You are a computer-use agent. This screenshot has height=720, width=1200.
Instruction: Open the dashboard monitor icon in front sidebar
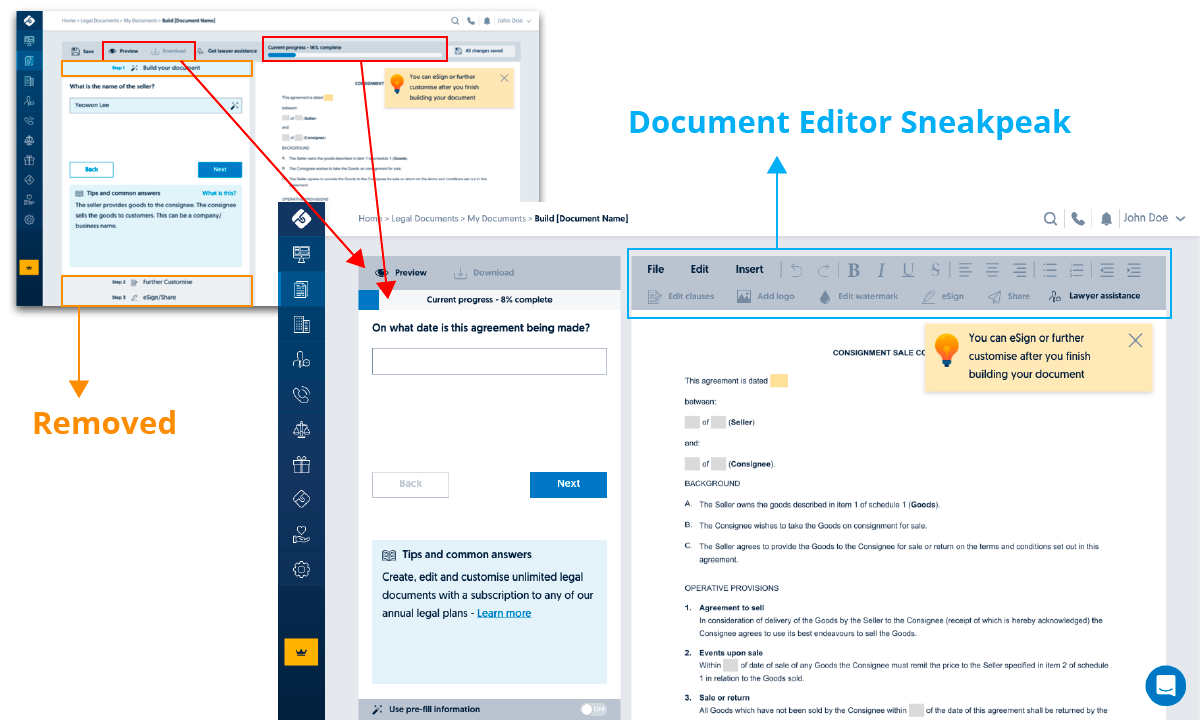click(x=301, y=254)
